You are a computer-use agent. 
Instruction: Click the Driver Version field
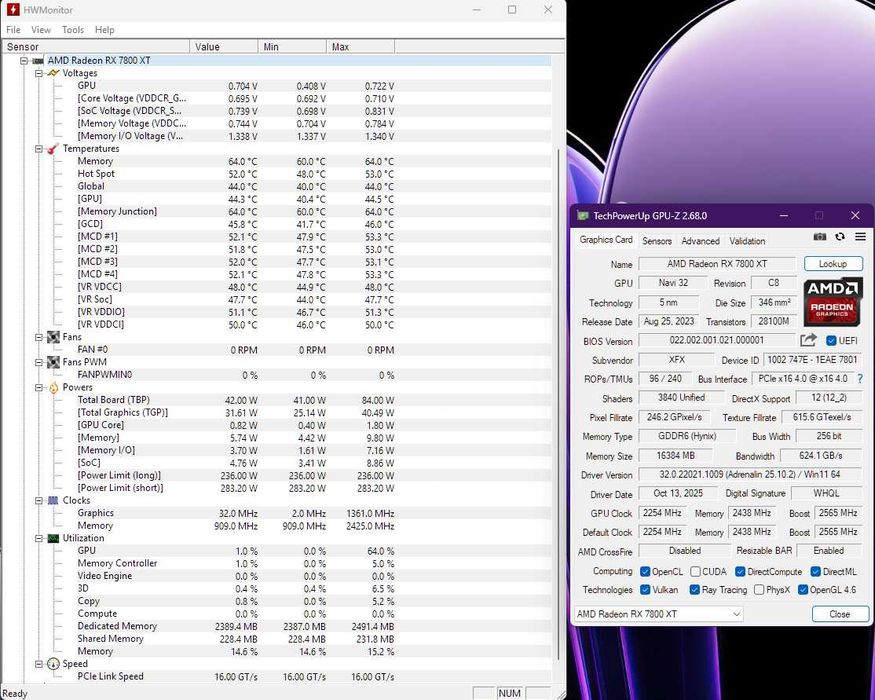coord(749,474)
